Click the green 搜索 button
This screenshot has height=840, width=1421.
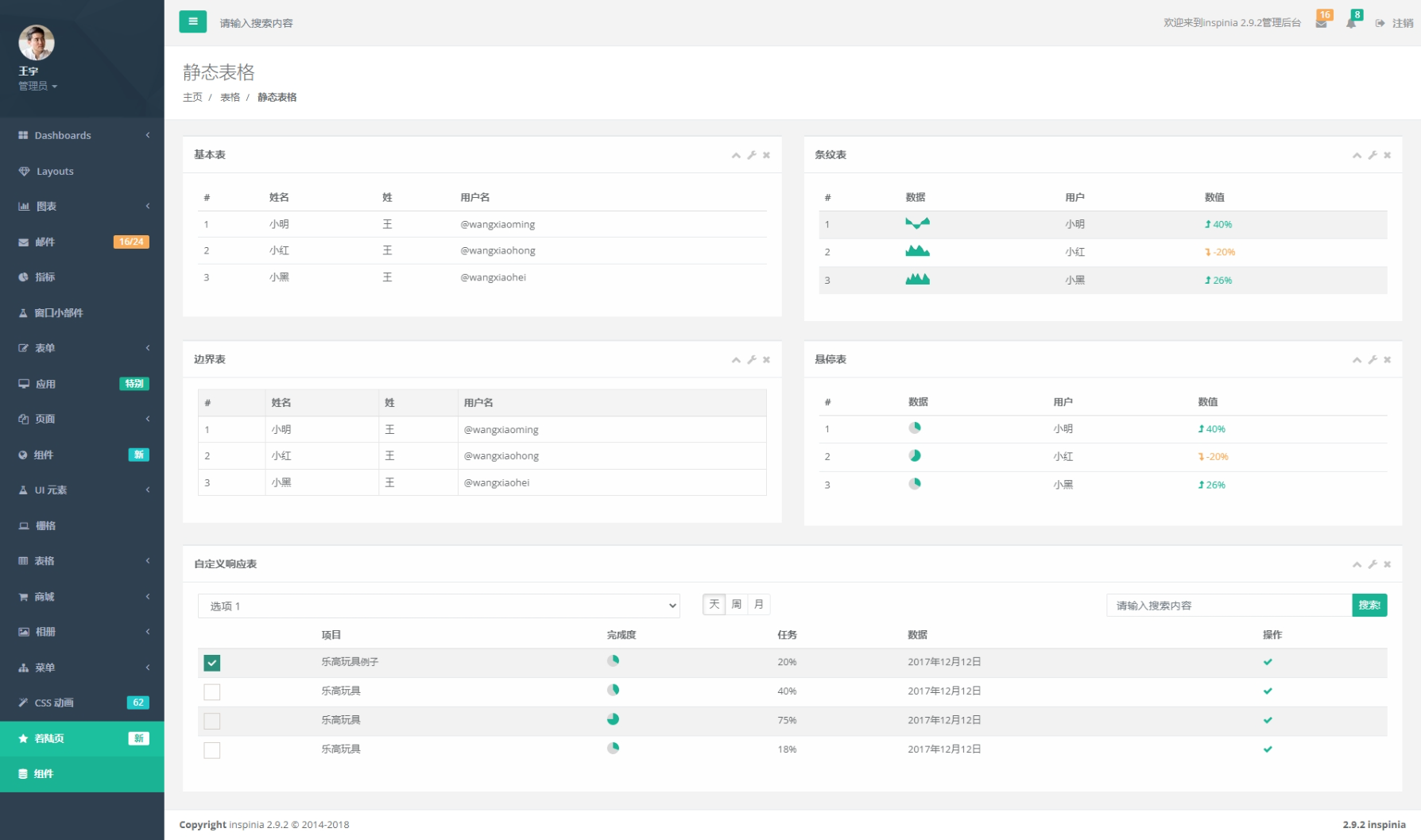(x=1369, y=605)
